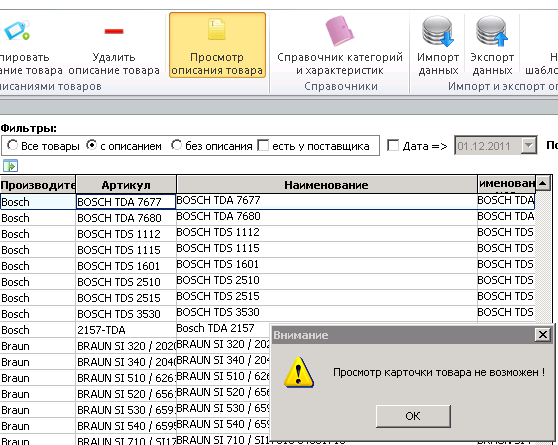This screenshot has height=445, width=558.
Task: Click OK in the Внимание dialog
Action: pyautogui.click(x=413, y=416)
